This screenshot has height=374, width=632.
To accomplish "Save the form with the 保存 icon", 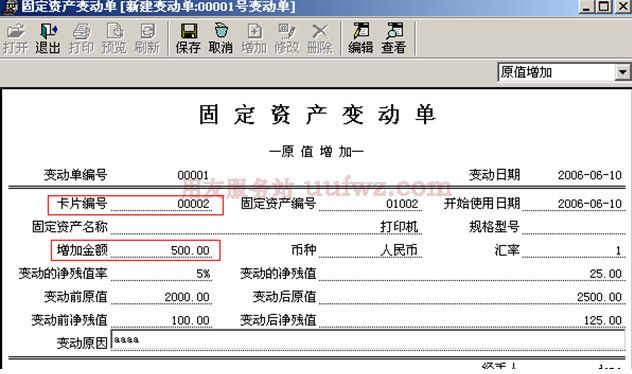I will (188, 39).
